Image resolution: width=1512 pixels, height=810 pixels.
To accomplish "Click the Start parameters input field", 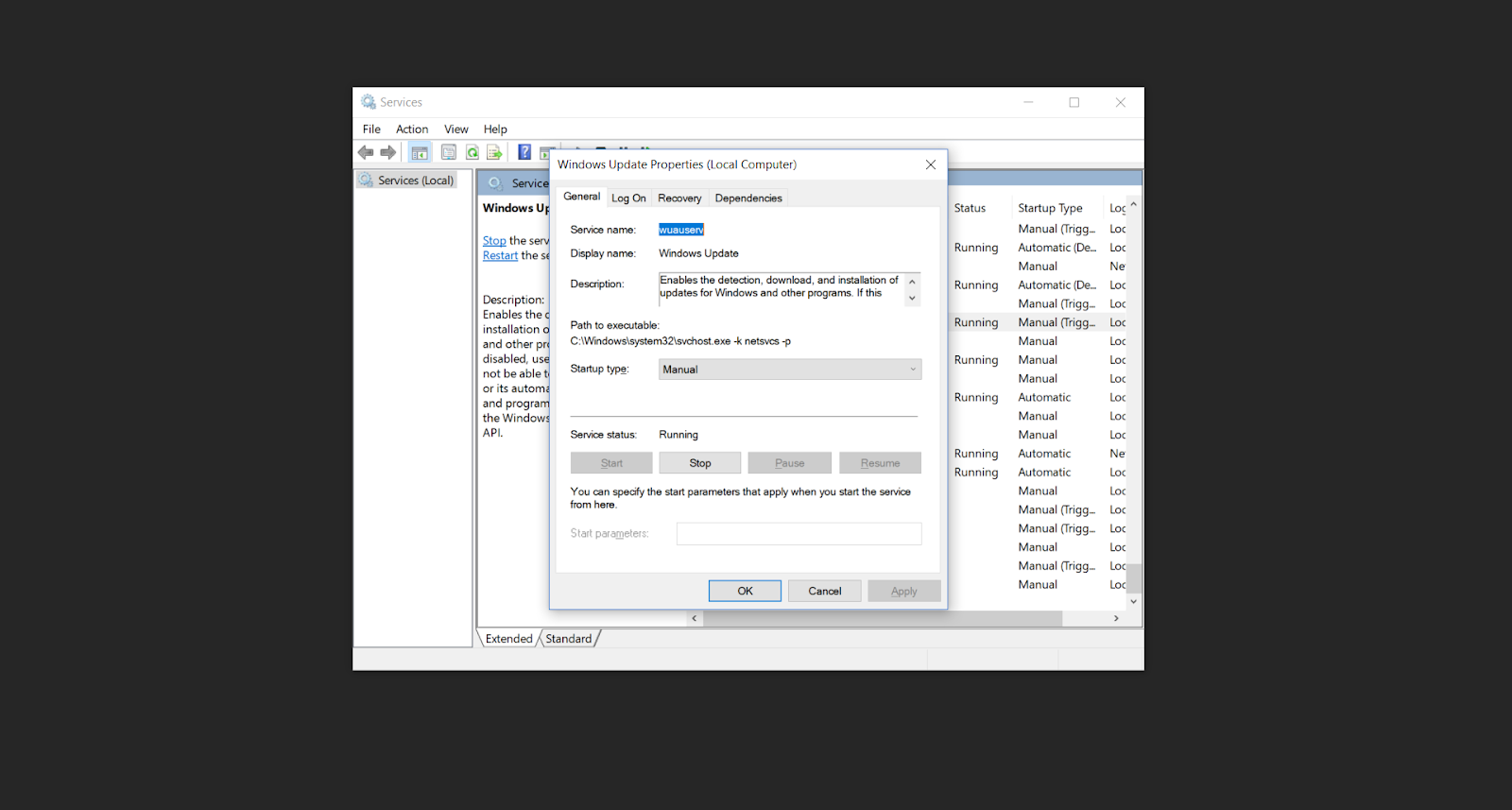I will [799, 534].
